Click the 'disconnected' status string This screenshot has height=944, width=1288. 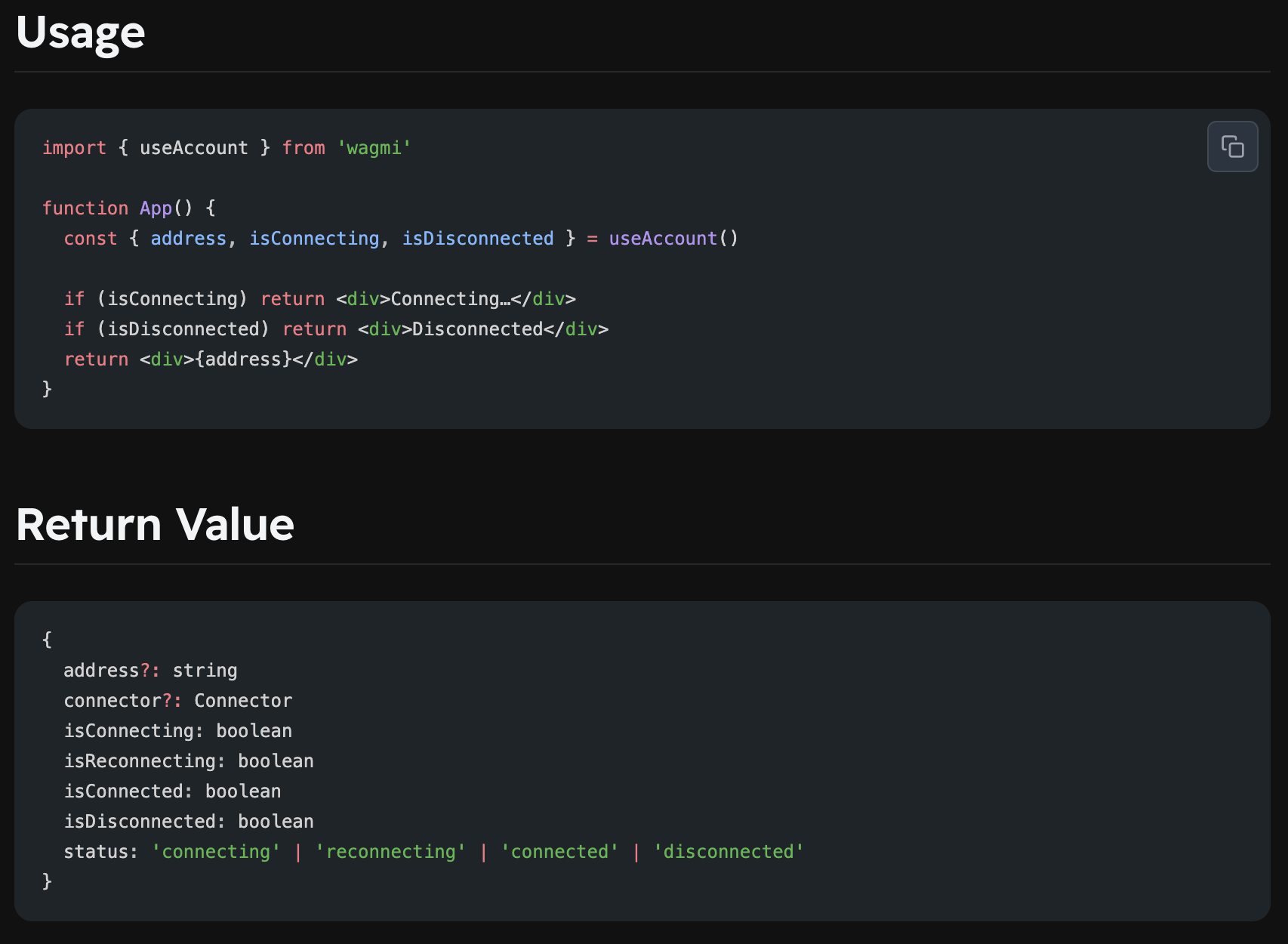pyautogui.click(x=729, y=852)
